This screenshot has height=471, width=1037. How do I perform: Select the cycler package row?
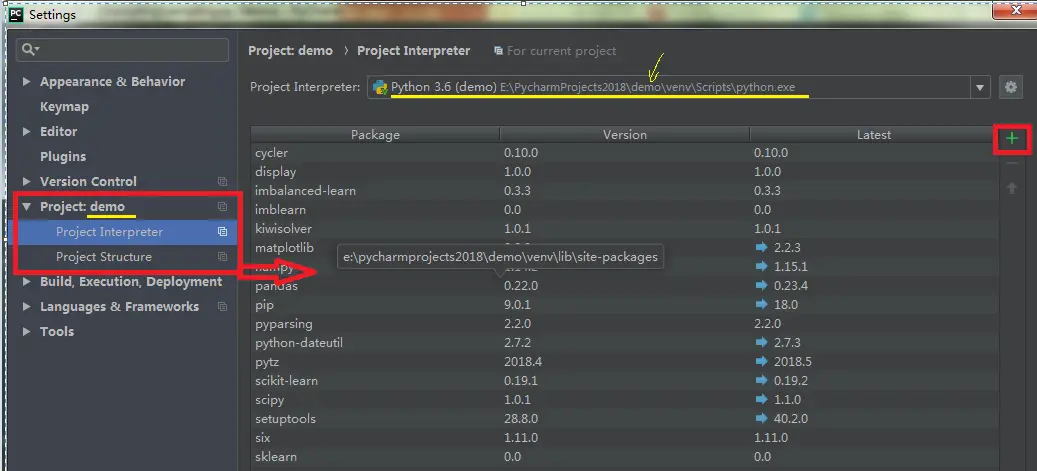(x=624, y=153)
